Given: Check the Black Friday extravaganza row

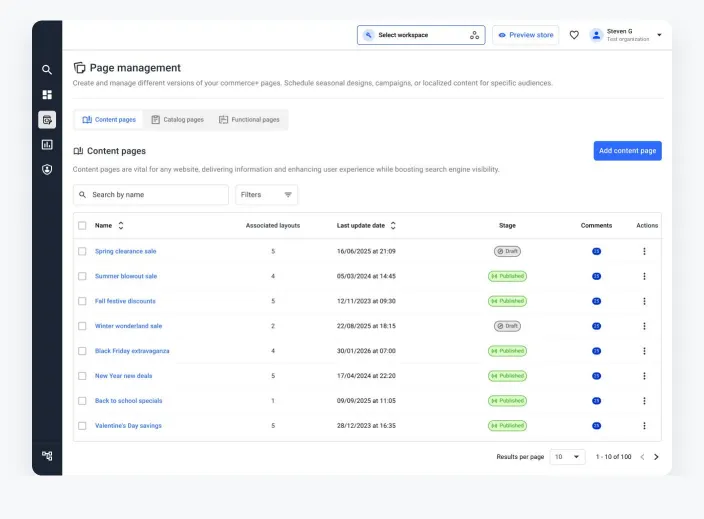Looking at the screenshot, I should pos(82,351).
